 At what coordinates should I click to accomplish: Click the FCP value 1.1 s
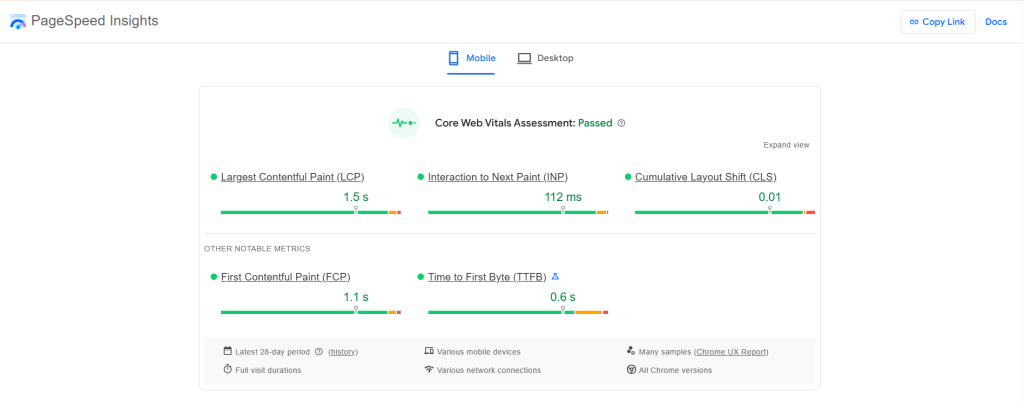[x=356, y=297]
